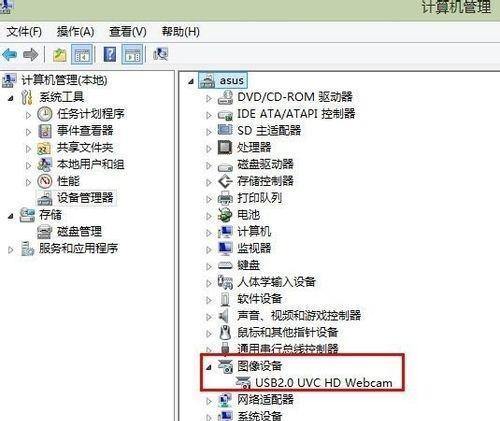The image size is (500, 421).
Task: Expand the DVD/CD-ROM 驱动器 node
Action: 209,98
